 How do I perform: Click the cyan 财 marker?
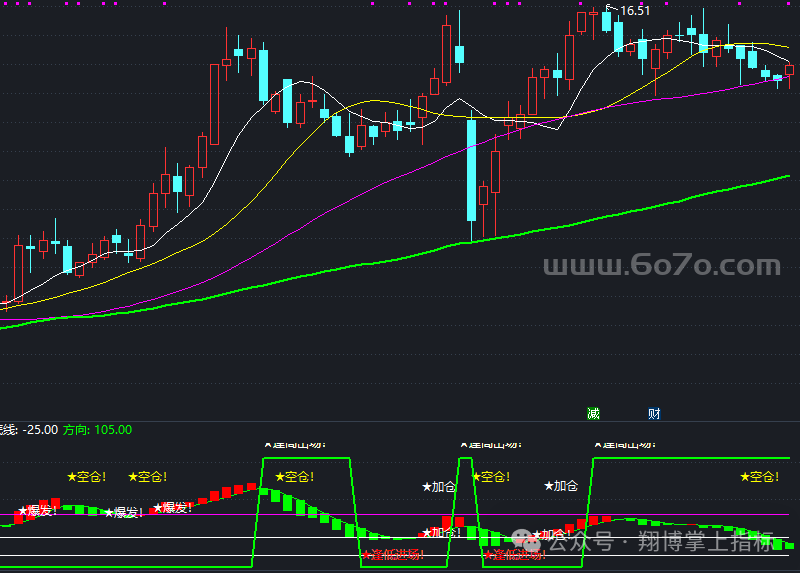[653, 413]
